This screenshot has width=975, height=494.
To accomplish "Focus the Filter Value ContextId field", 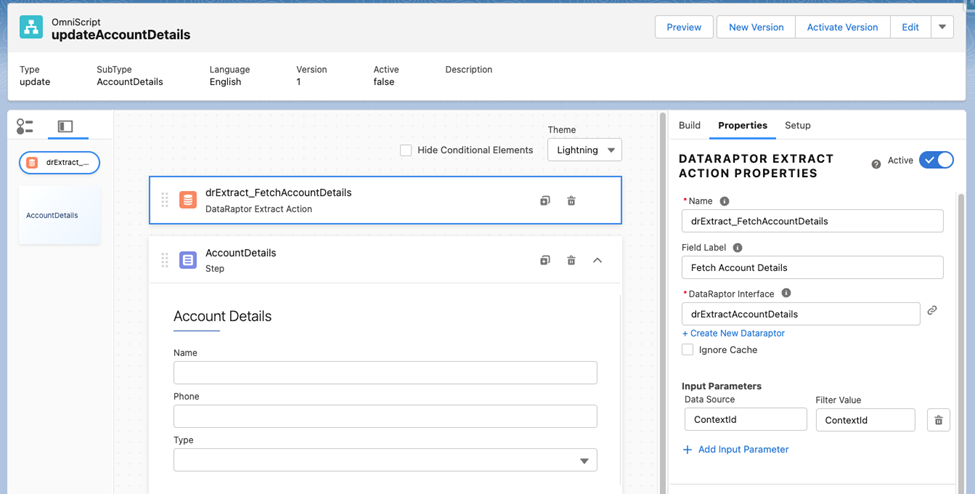I will tap(866, 420).
